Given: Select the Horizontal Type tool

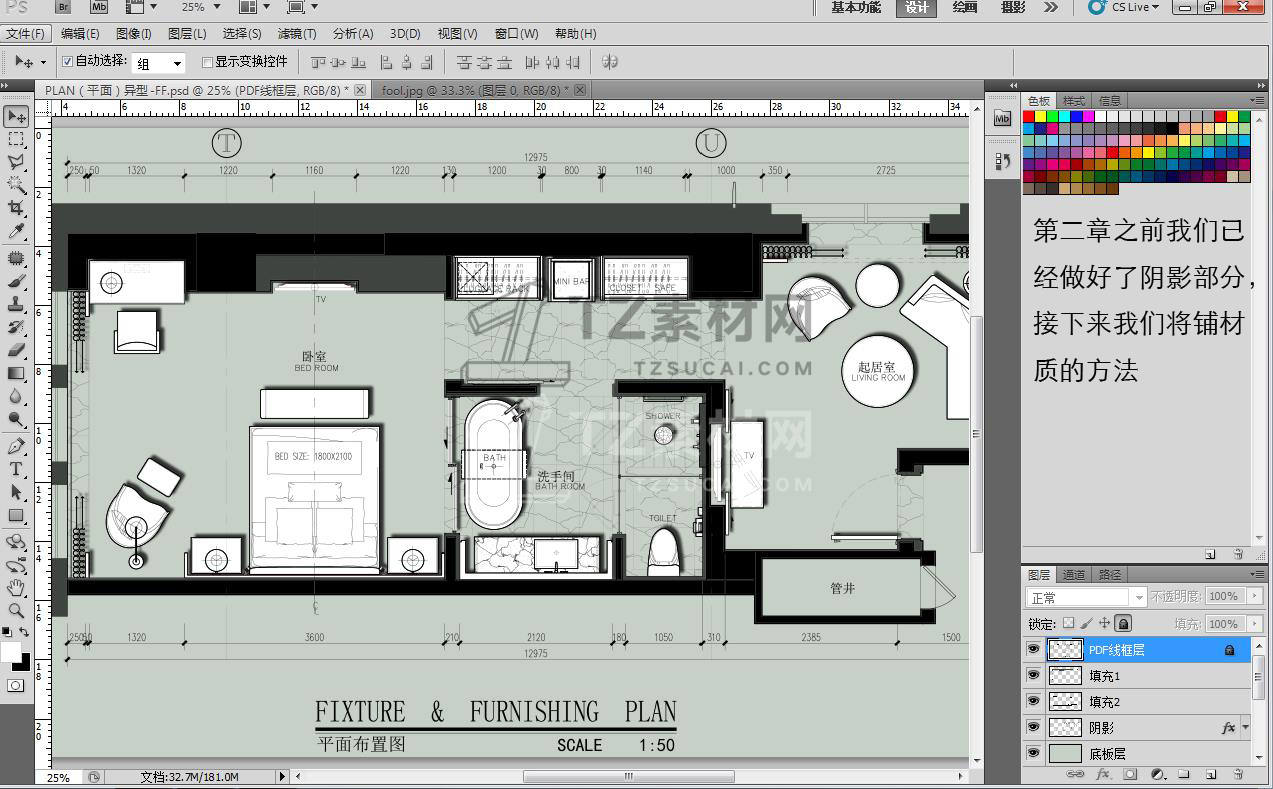Looking at the screenshot, I should (x=16, y=469).
